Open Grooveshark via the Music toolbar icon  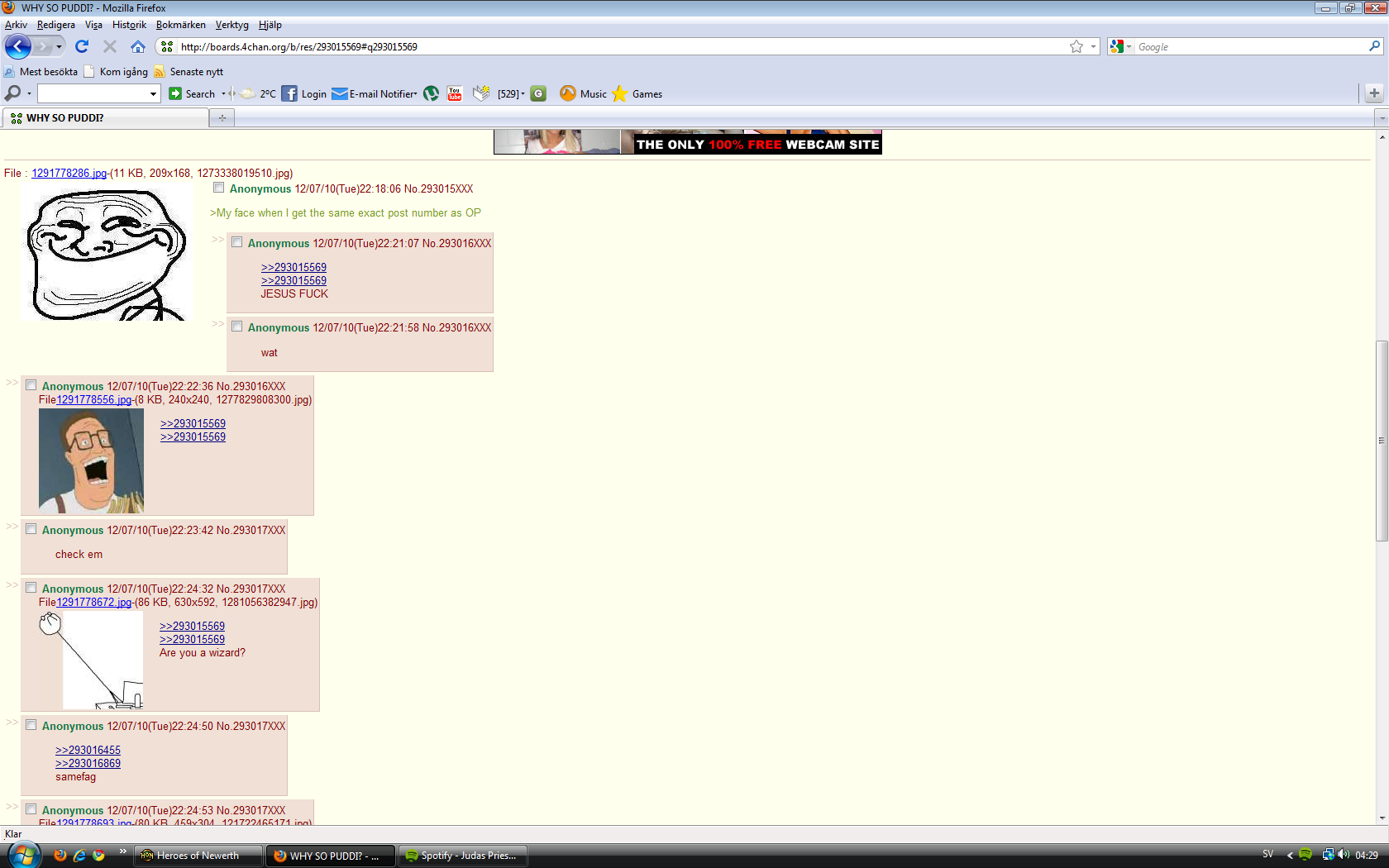tap(569, 93)
